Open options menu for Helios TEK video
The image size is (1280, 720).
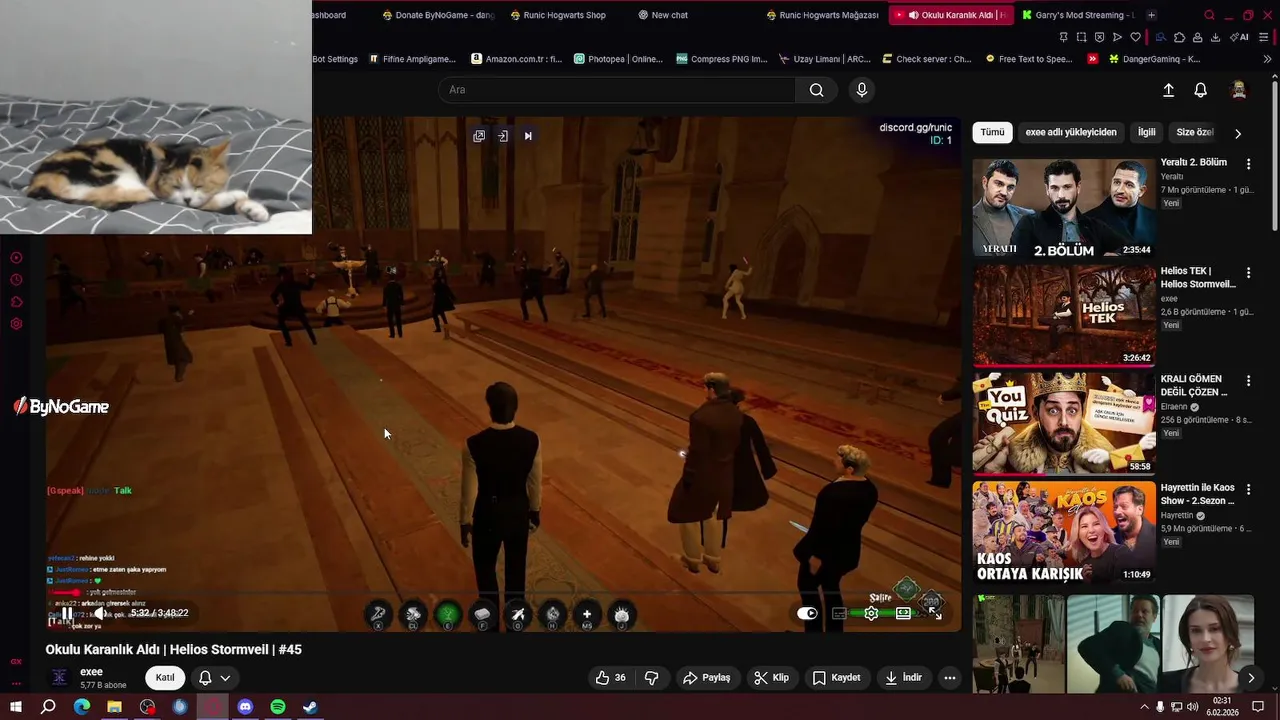click(1248, 272)
